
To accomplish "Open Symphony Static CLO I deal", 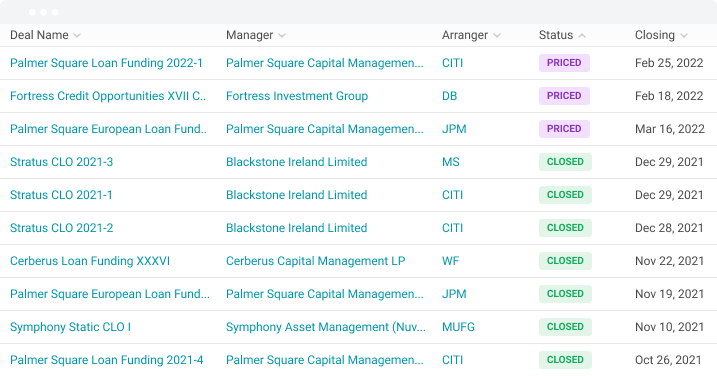I will click(x=70, y=327).
